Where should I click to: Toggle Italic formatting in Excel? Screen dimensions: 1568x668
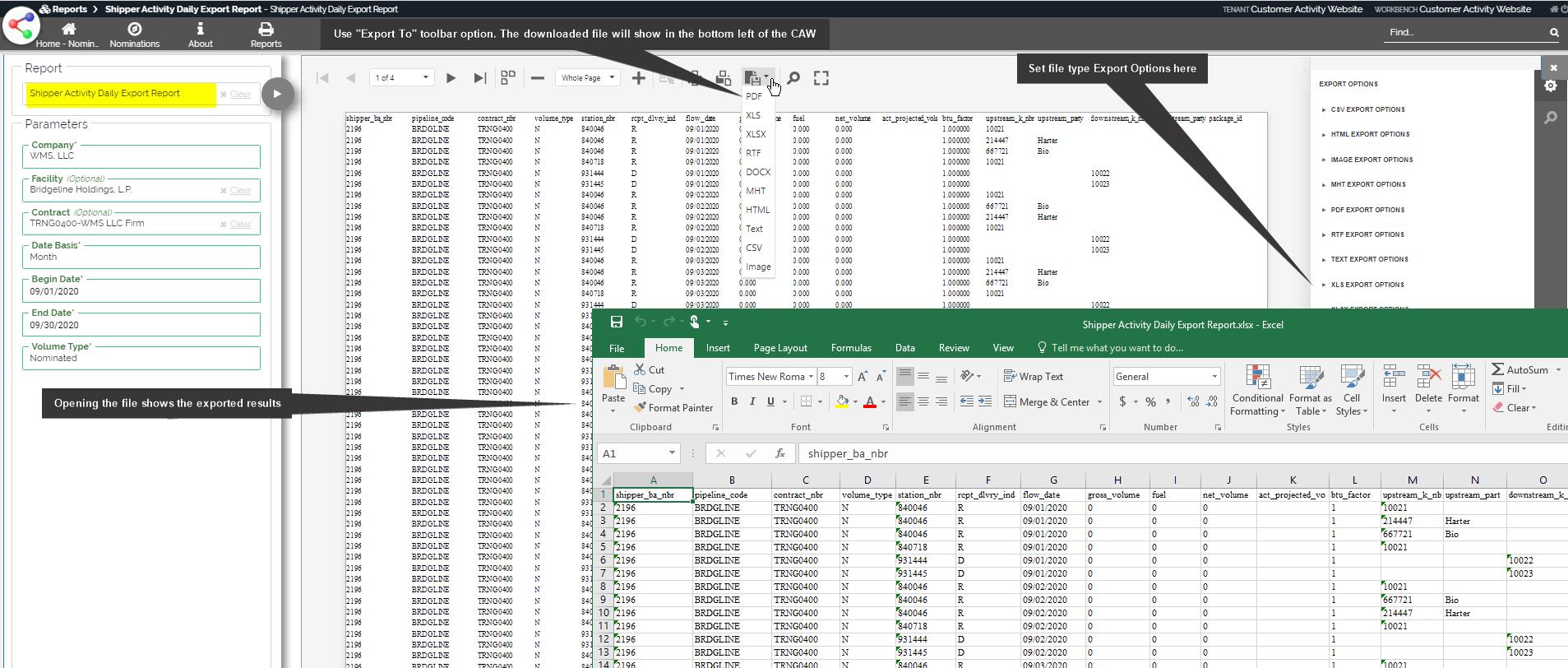point(752,401)
